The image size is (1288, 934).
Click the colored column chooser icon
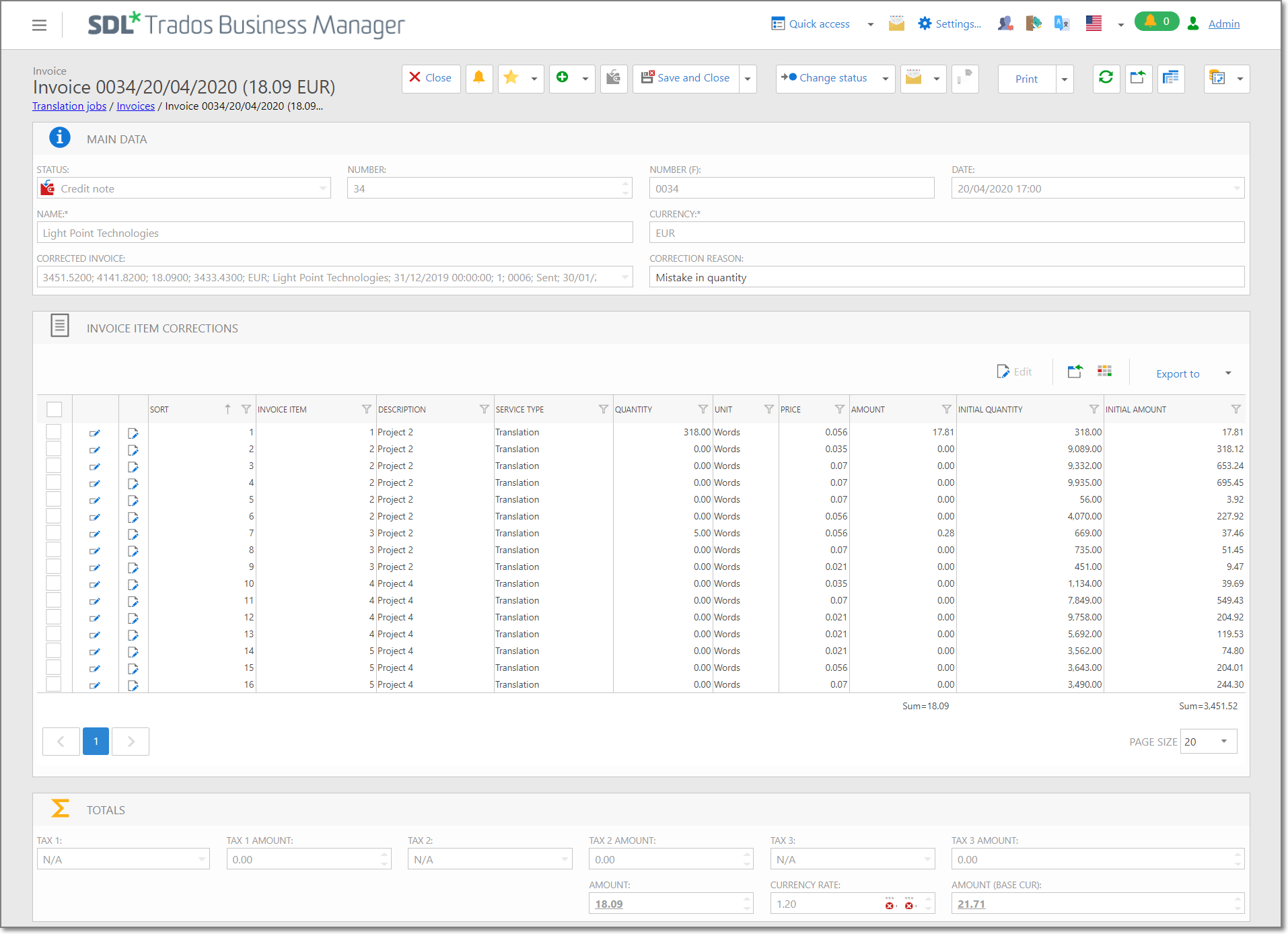tap(1104, 371)
